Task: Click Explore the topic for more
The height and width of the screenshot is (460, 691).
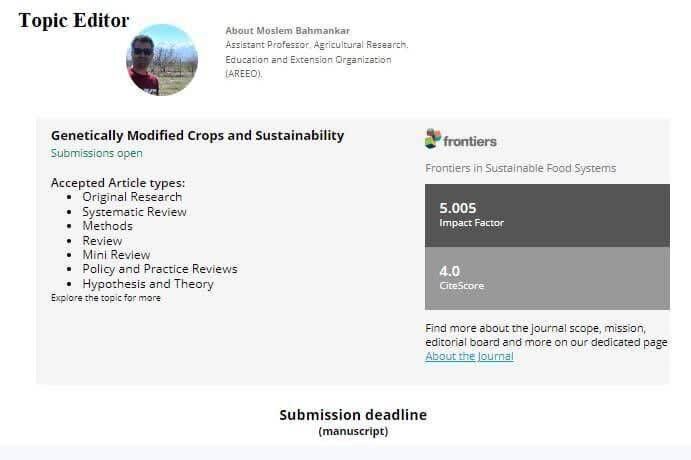Action: [106, 298]
